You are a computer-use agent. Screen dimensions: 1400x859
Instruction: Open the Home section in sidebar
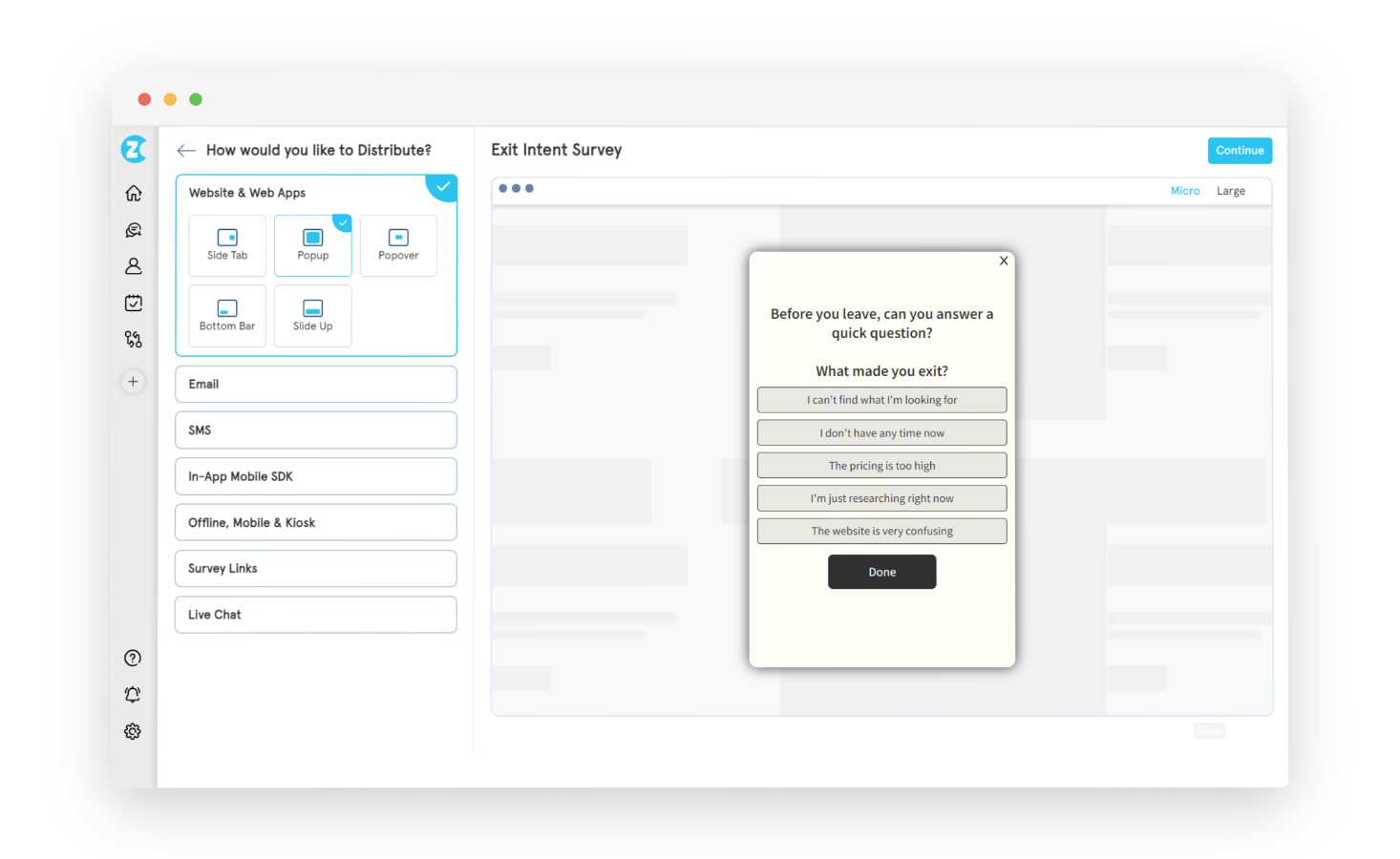[x=133, y=192]
